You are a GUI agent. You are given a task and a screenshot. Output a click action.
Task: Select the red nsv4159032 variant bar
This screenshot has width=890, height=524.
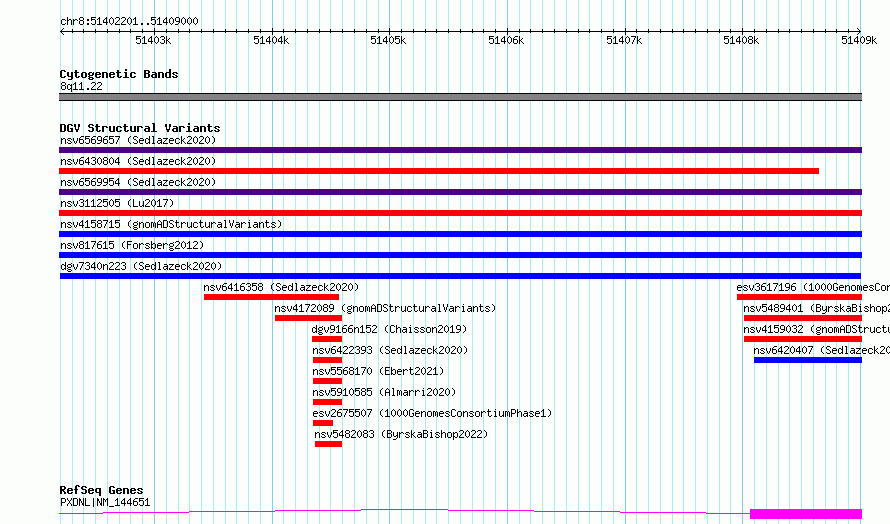803,339
